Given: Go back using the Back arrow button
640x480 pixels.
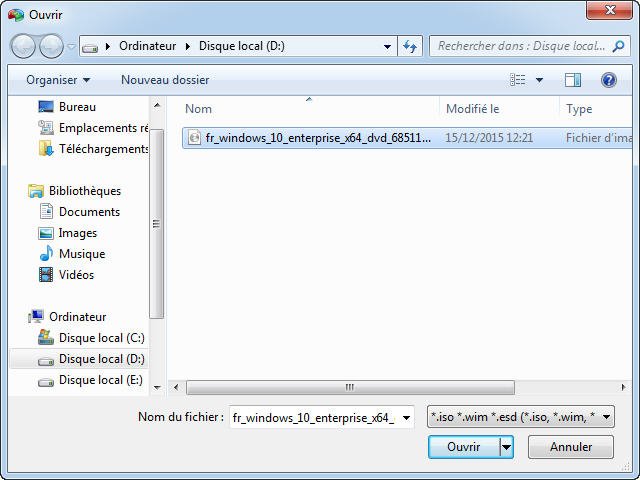Looking at the screenshot, I should coord(23,46).
